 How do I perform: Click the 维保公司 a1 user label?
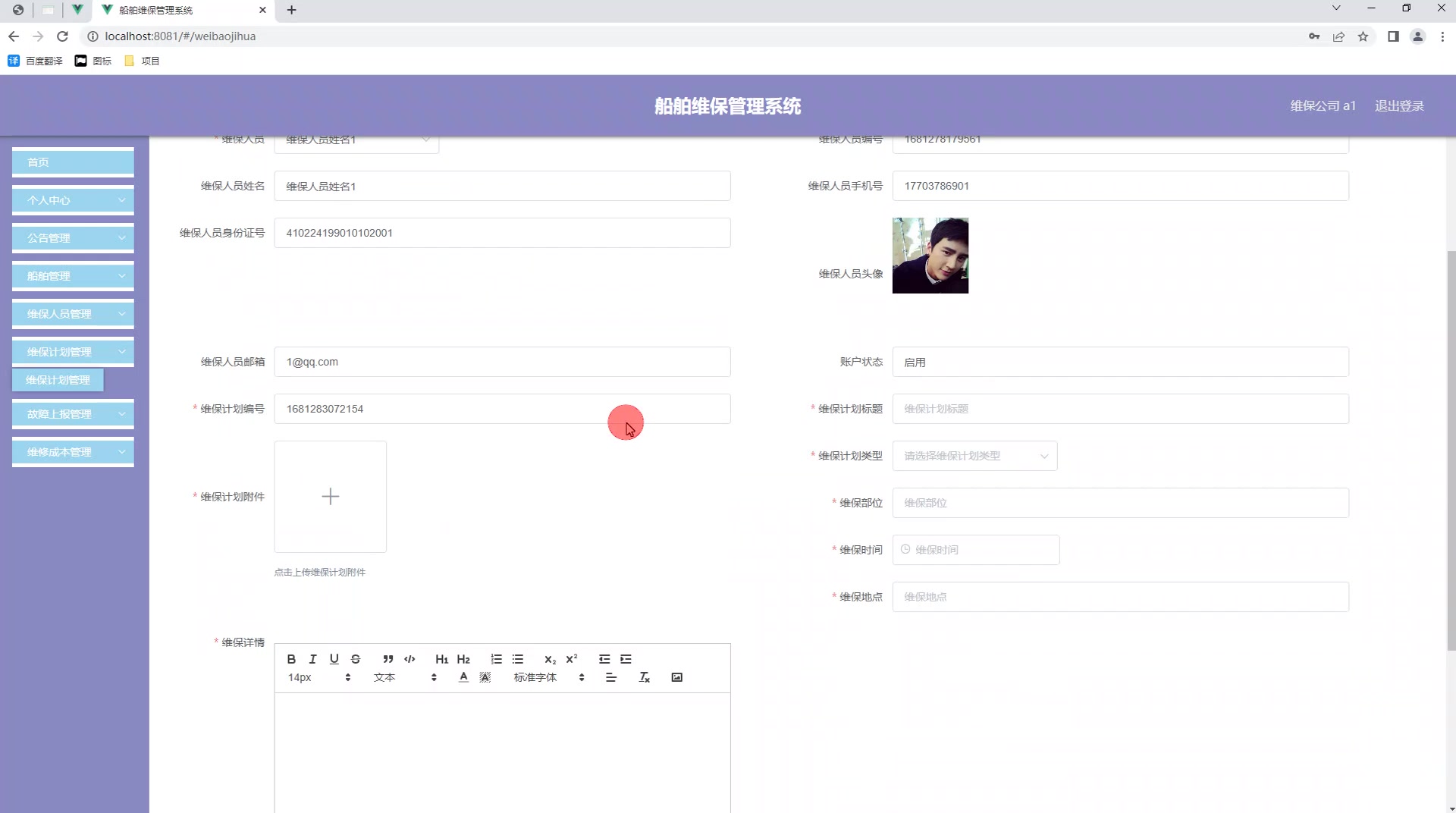click(x=1323, y=106)
